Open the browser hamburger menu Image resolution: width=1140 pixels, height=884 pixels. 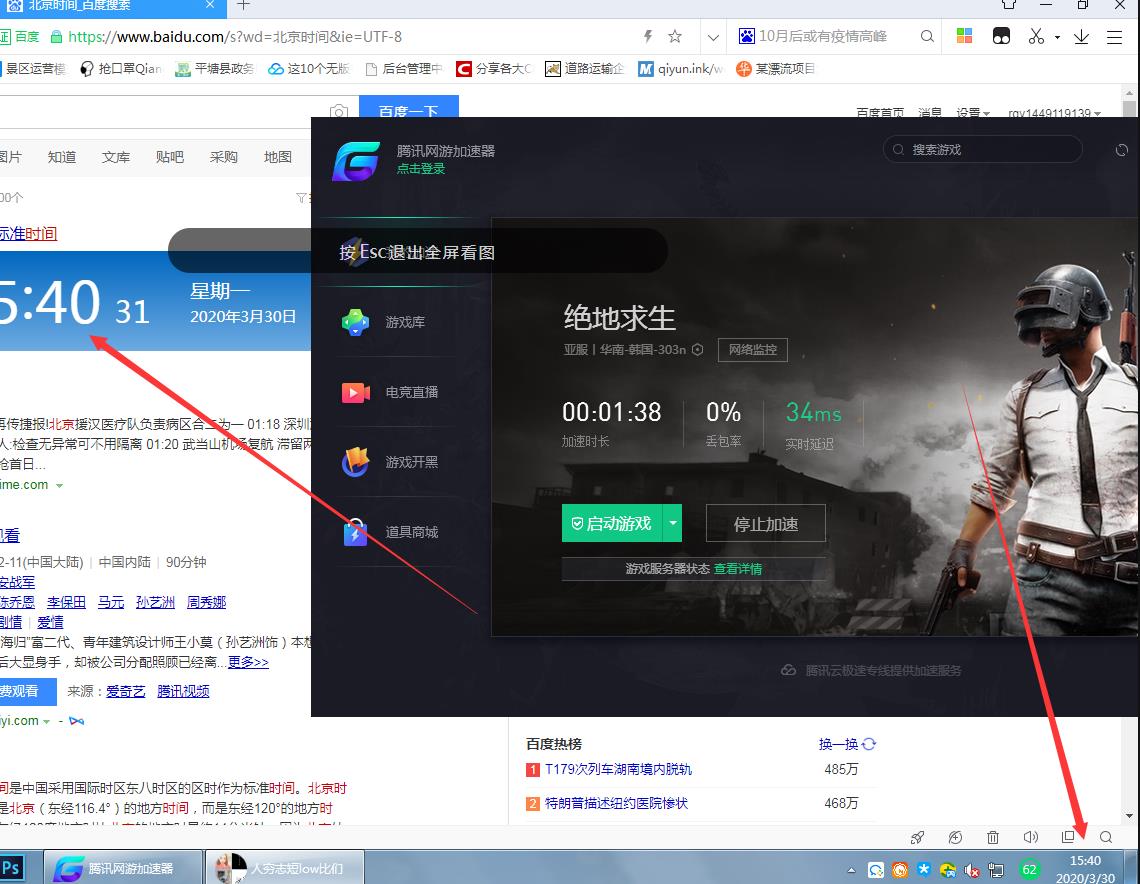point(1115,35)
